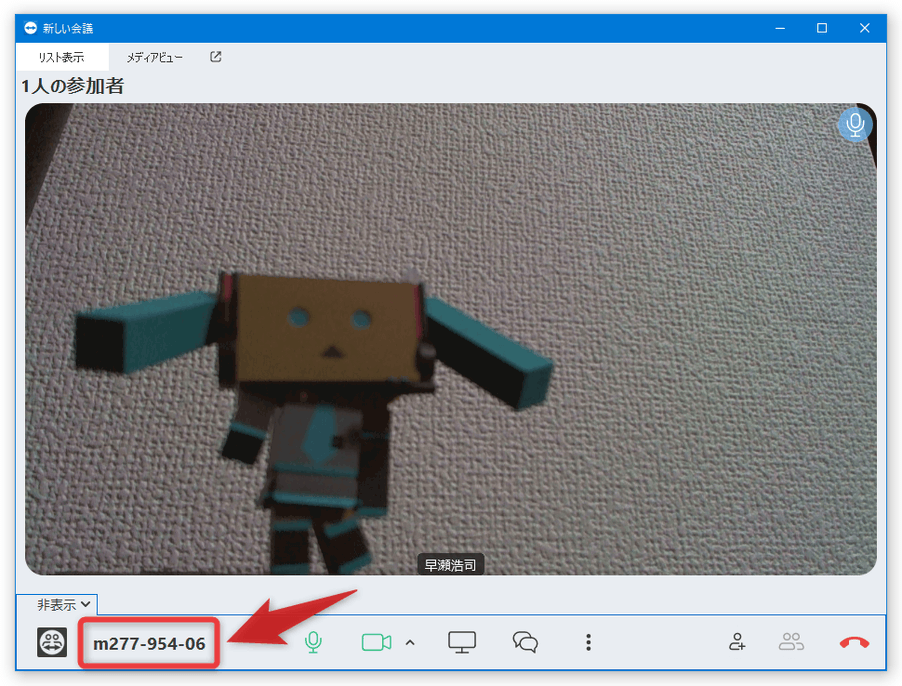Collapse the toolbar with the 非表示 button
This screenshot has width=902, height=686.
pos(63,604)
